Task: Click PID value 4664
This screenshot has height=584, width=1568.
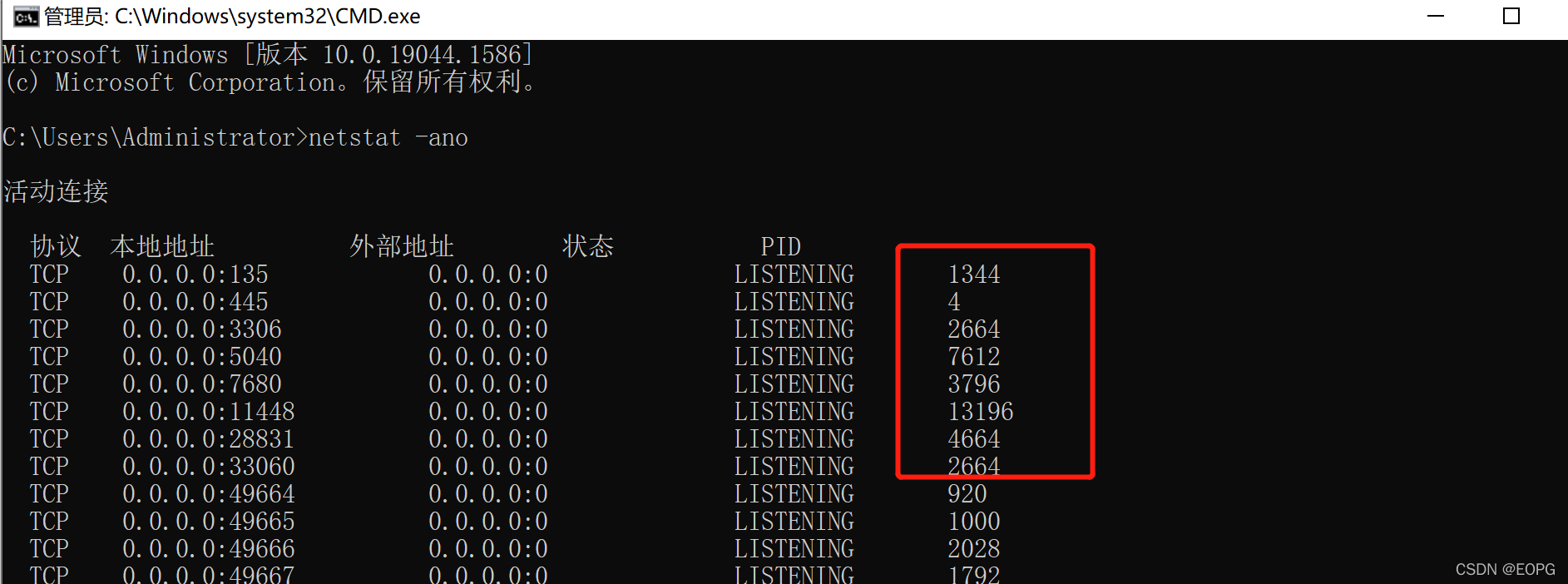Action: [x=974, y=439]
